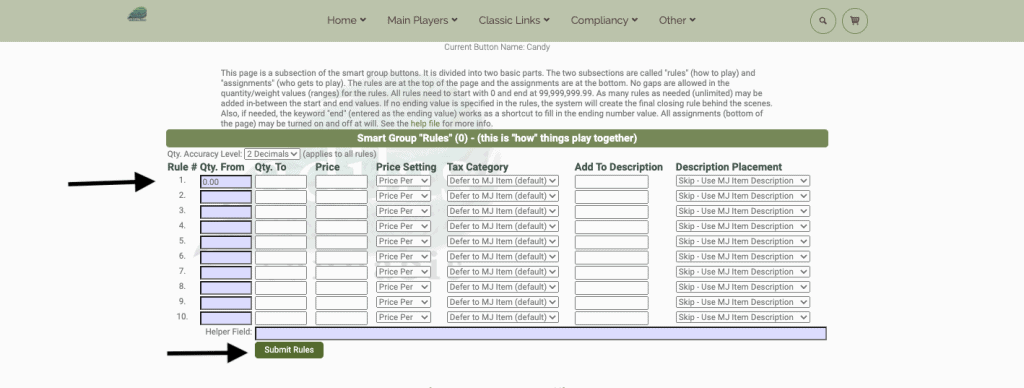Viewport: 1024px width, 388px height.
Task: Click rule 3 Qty. To field
Action: pos(281,212)
